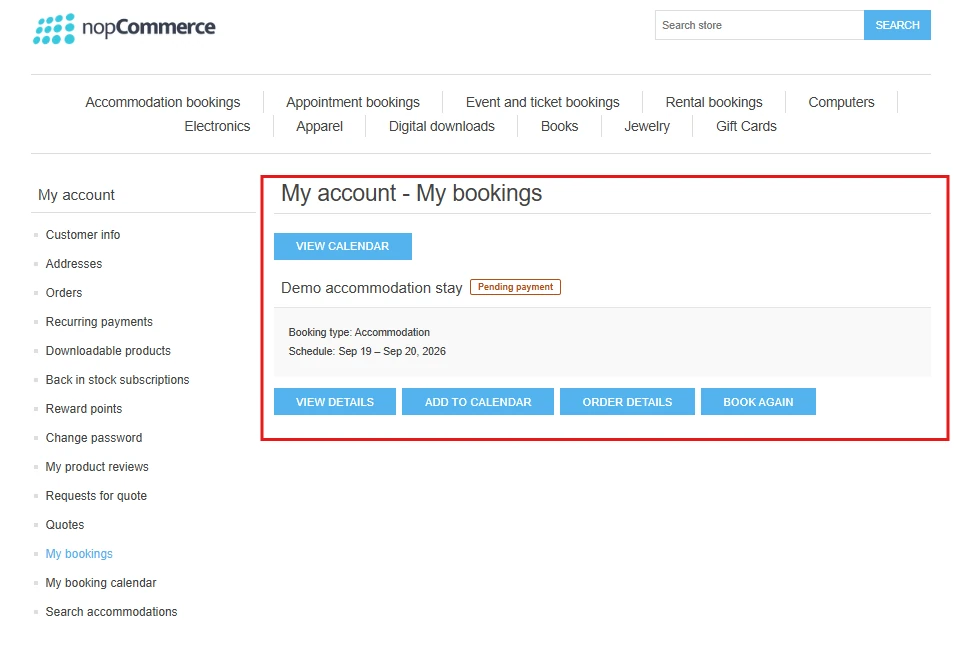Open the Jewelry category
The image size is (972, 647).
click(647, 126)
